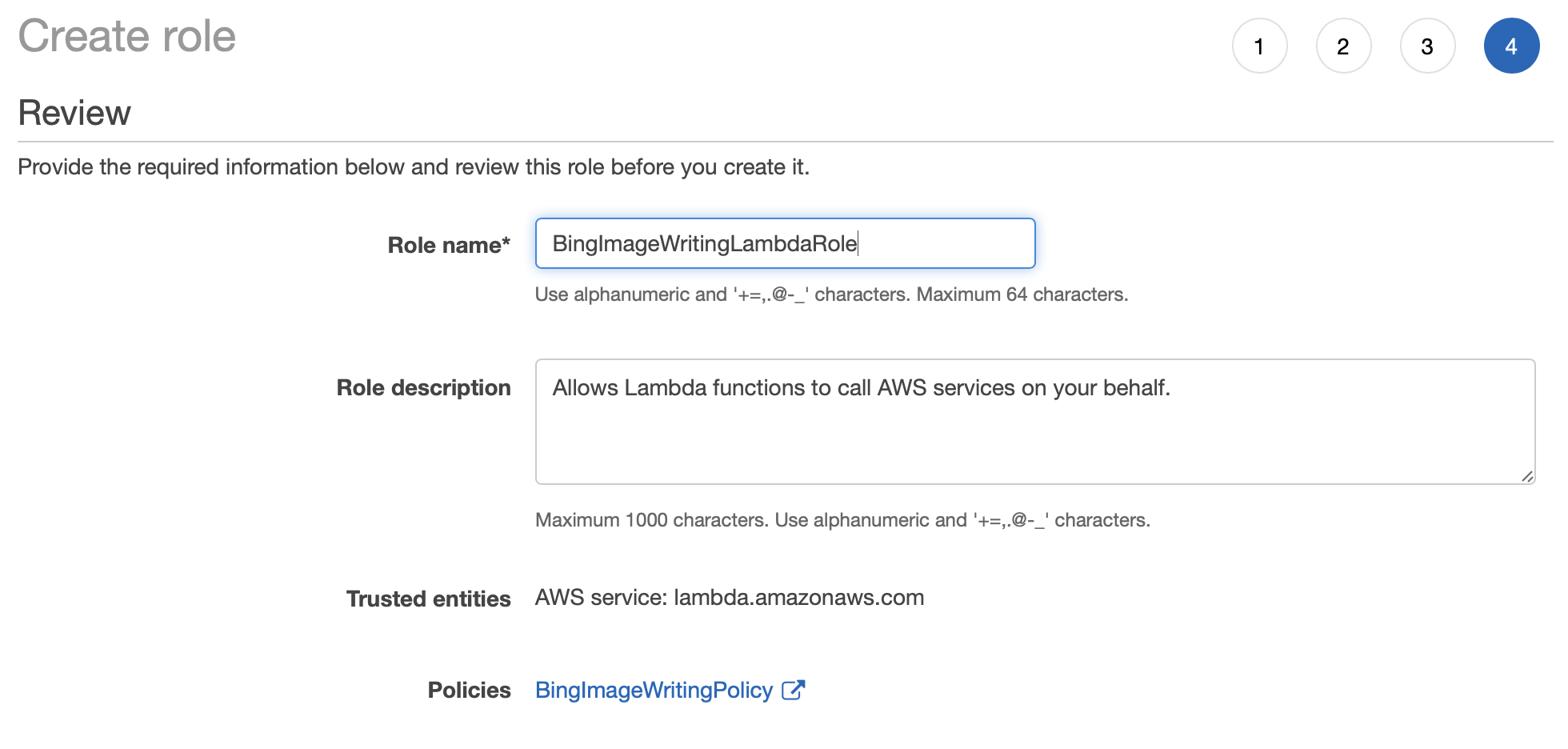Click the Create role page title
1568x749 pixels.
pos(126,36)
